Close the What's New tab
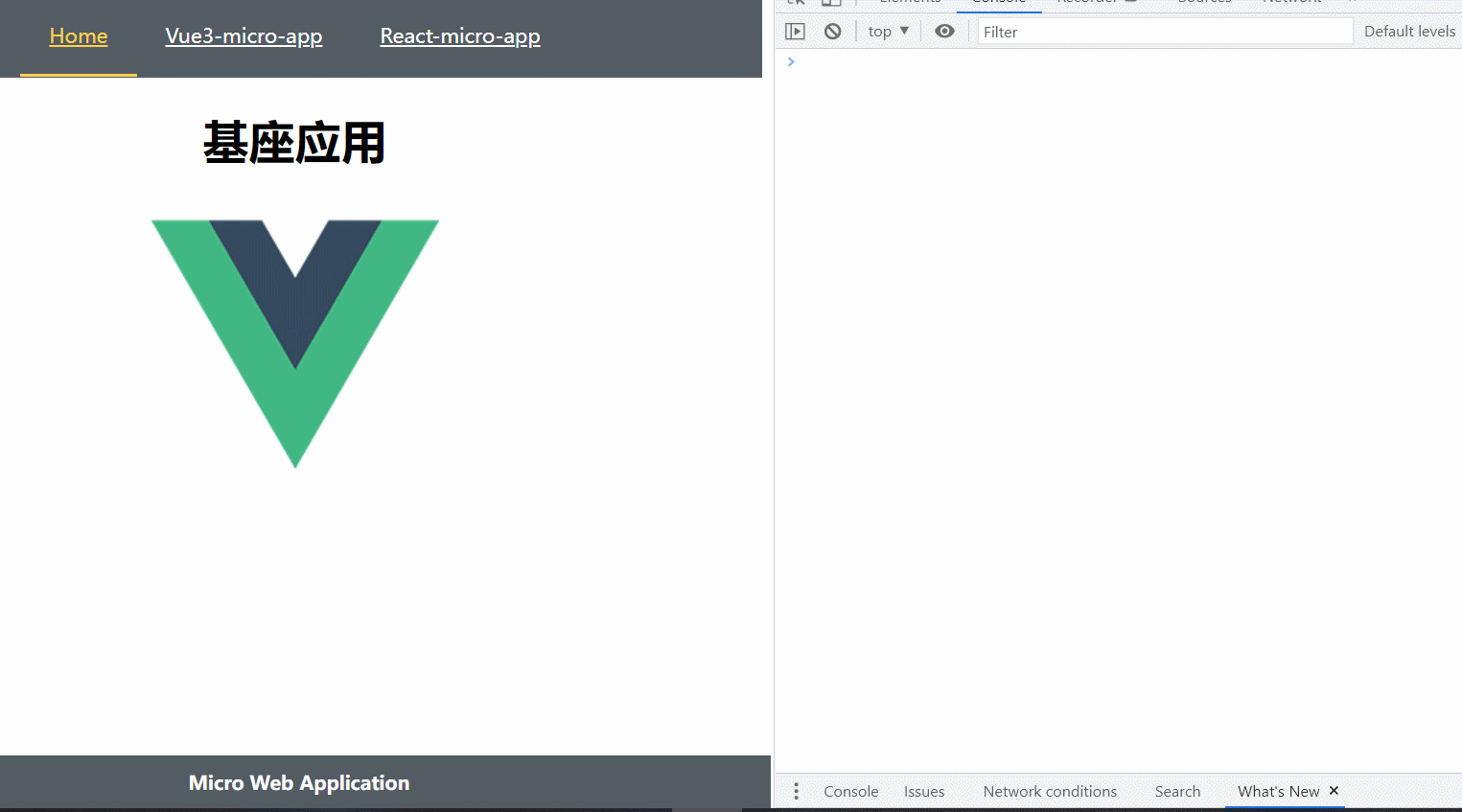 (1334, 791)
